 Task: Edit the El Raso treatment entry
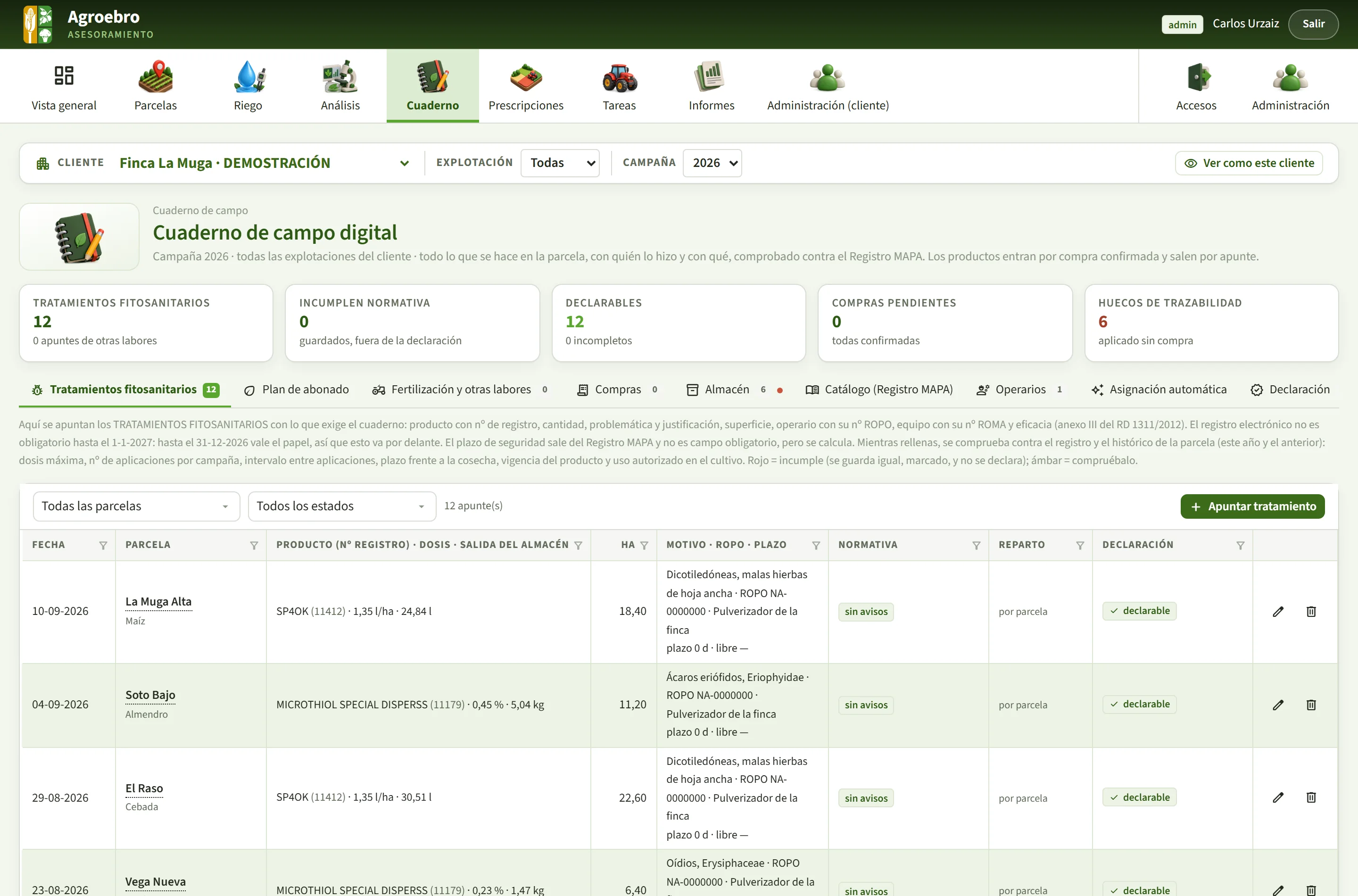[1278, 797]
